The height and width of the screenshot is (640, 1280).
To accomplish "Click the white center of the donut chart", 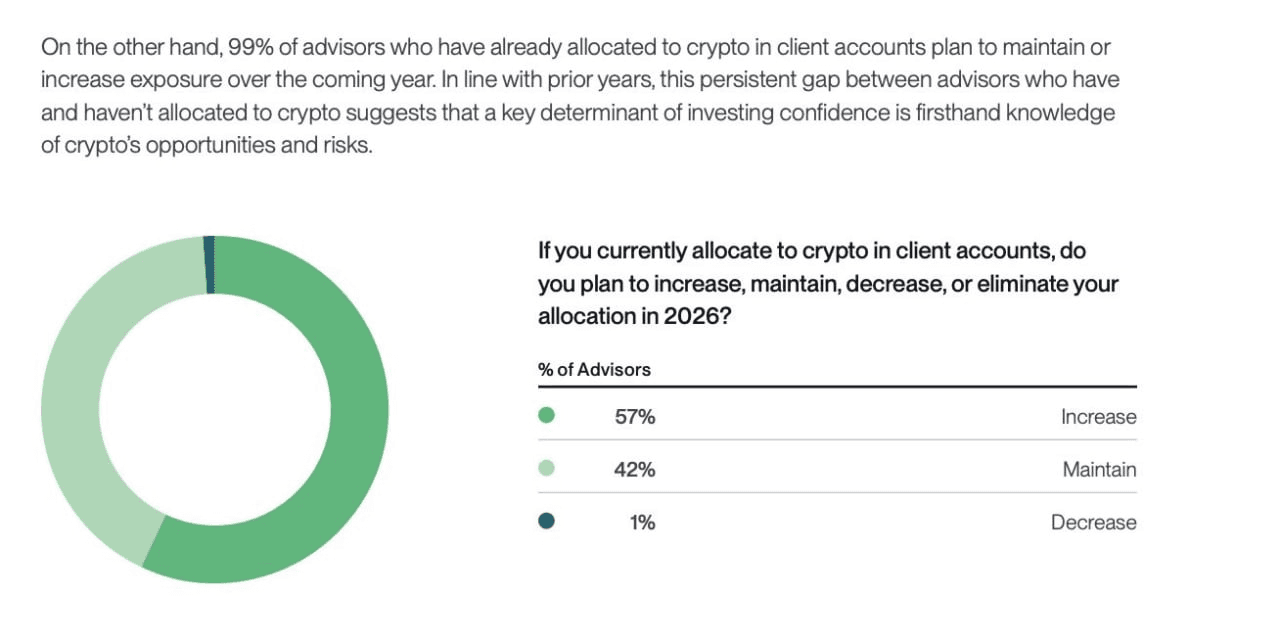I will point(214,409).
